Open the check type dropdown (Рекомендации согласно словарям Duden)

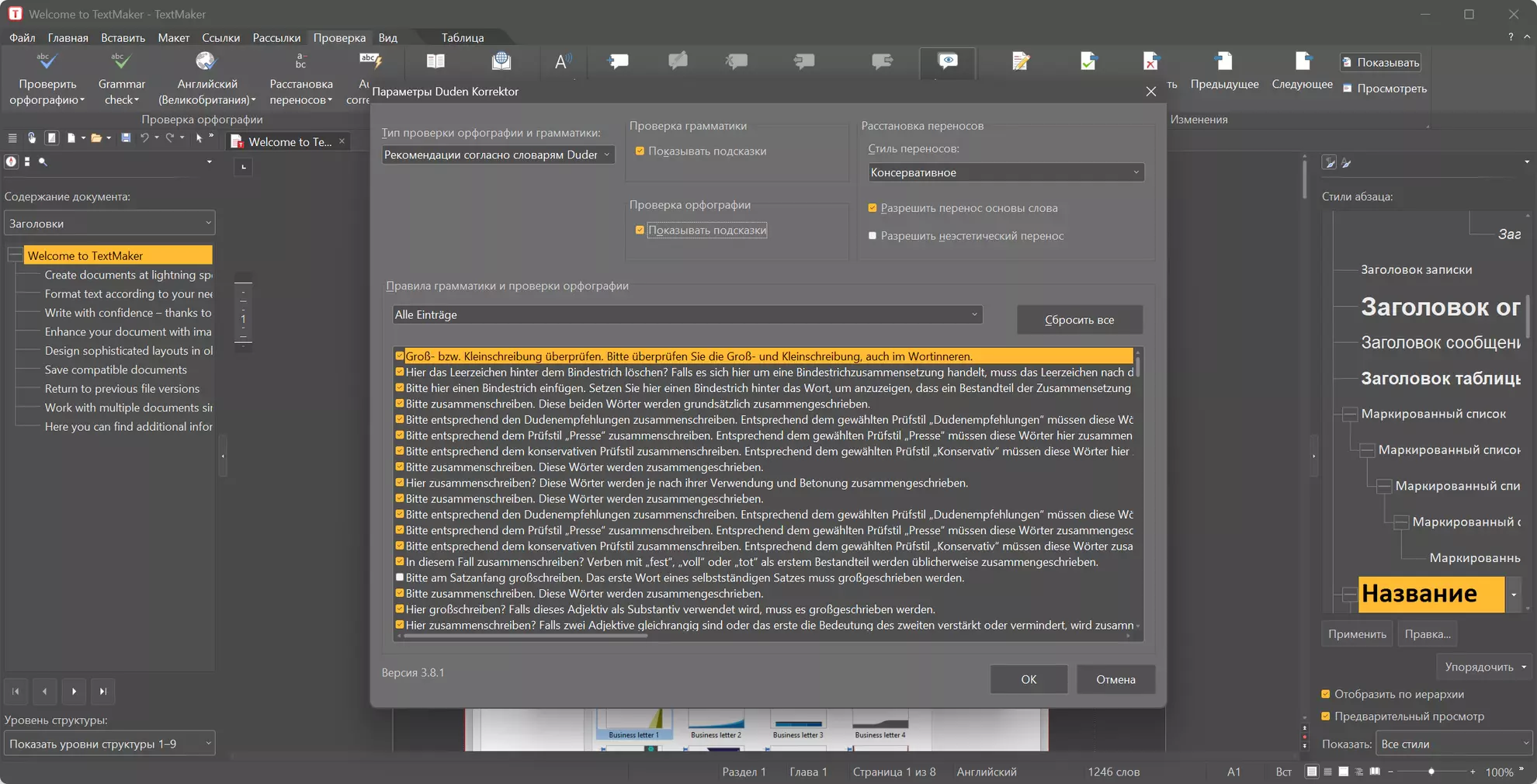498,154
